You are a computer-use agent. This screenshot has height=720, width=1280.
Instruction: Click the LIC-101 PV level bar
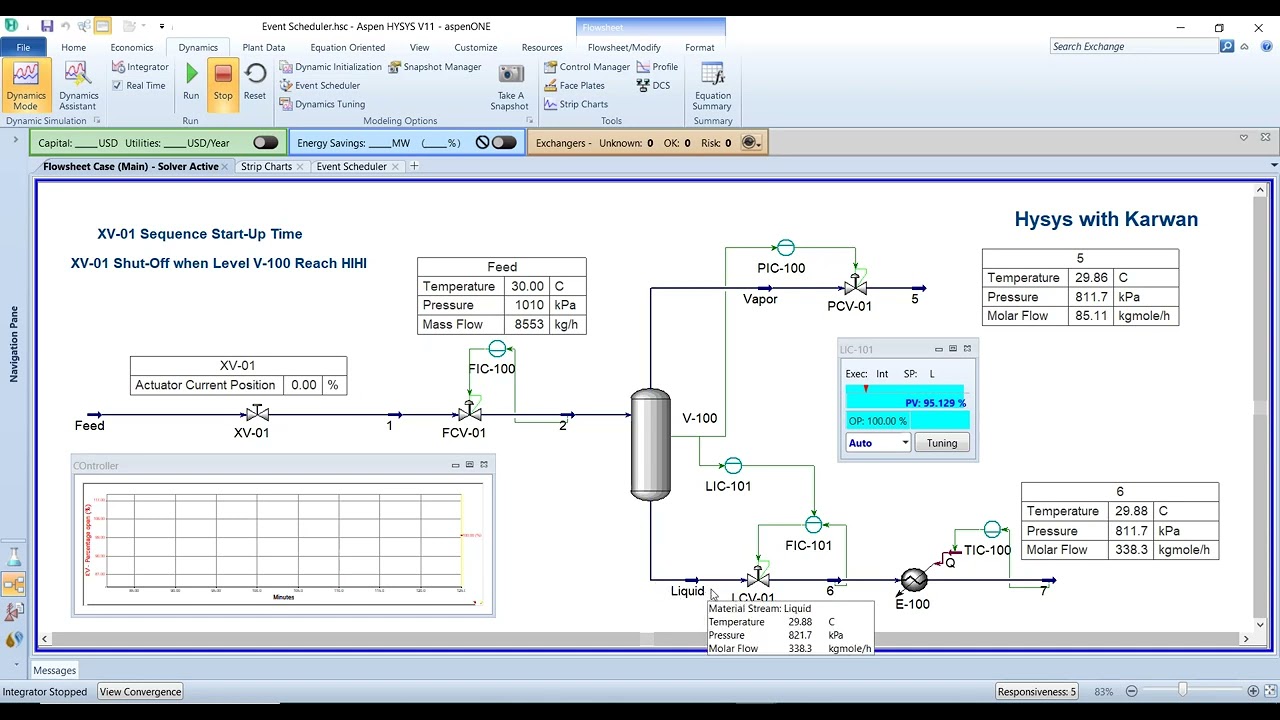tap(906, 397)
